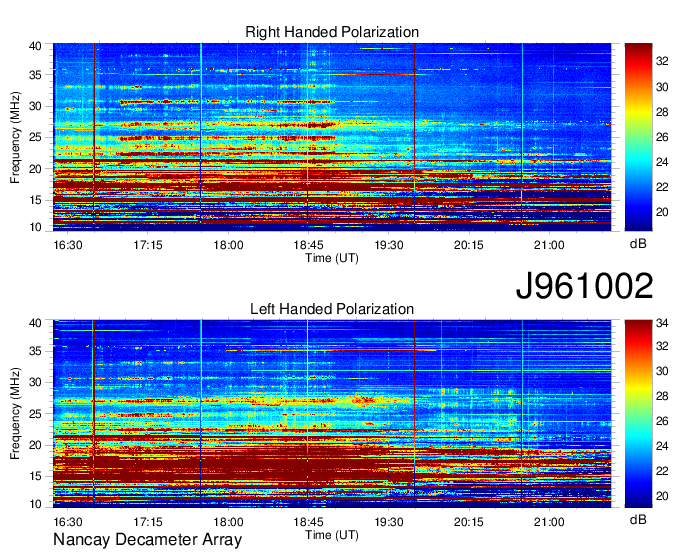This screenshot has height=552, width=680.
Task: Click the Nancay Decameter Array caption
Action: pyautogui.click(x=147, y=540)
